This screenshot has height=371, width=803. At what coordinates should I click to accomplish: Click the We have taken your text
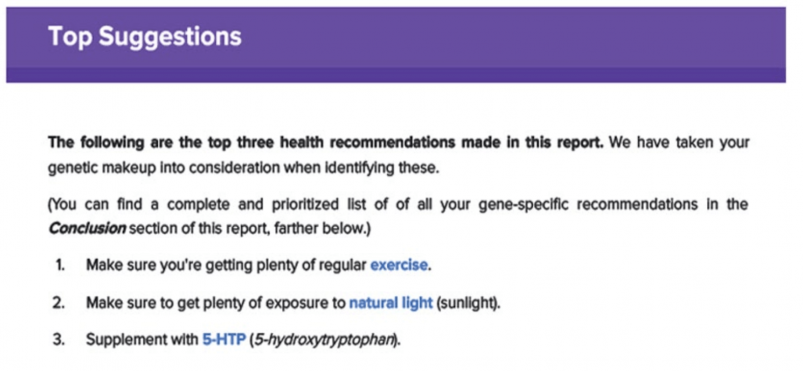pyautogui.click(x=679, y=142)
